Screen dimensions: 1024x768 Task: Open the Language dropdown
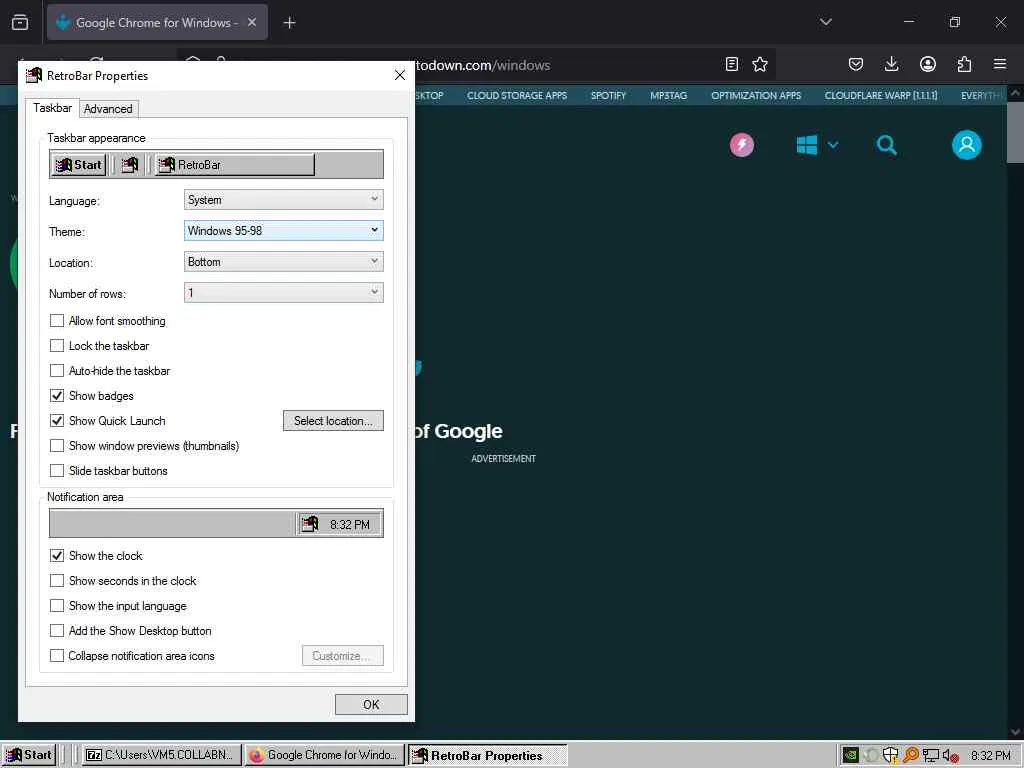(283, 200)
